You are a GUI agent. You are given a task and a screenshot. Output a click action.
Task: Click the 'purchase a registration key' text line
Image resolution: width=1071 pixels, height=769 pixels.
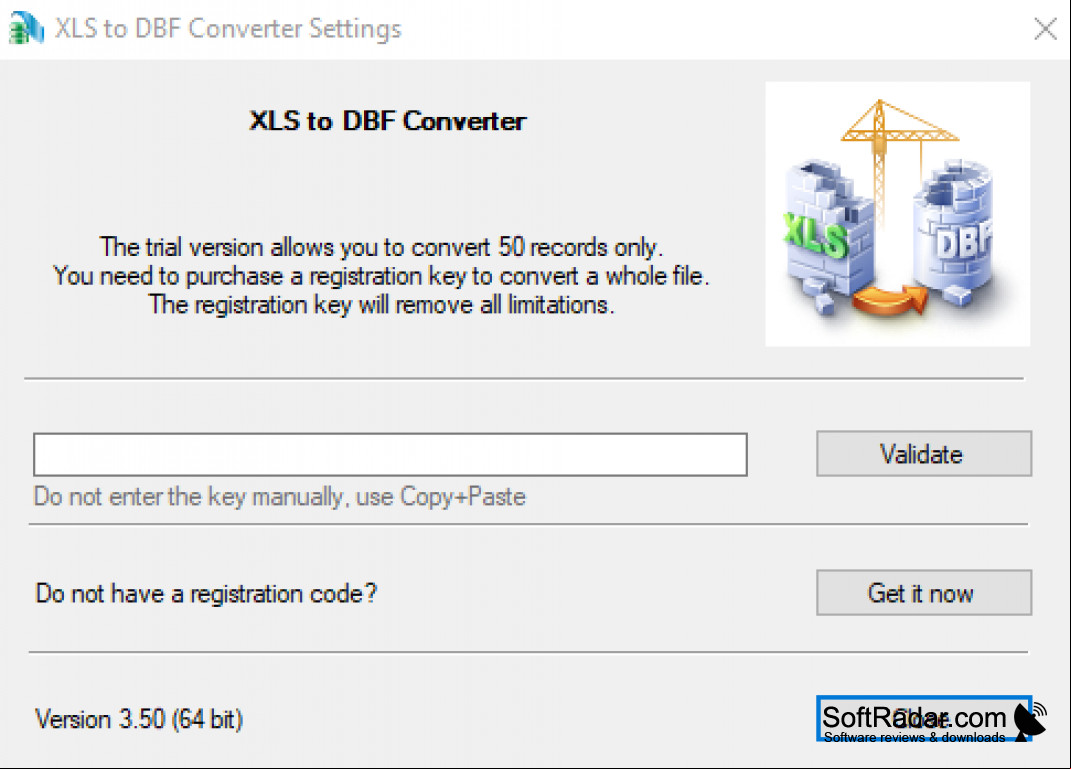(x=381, y=276)
